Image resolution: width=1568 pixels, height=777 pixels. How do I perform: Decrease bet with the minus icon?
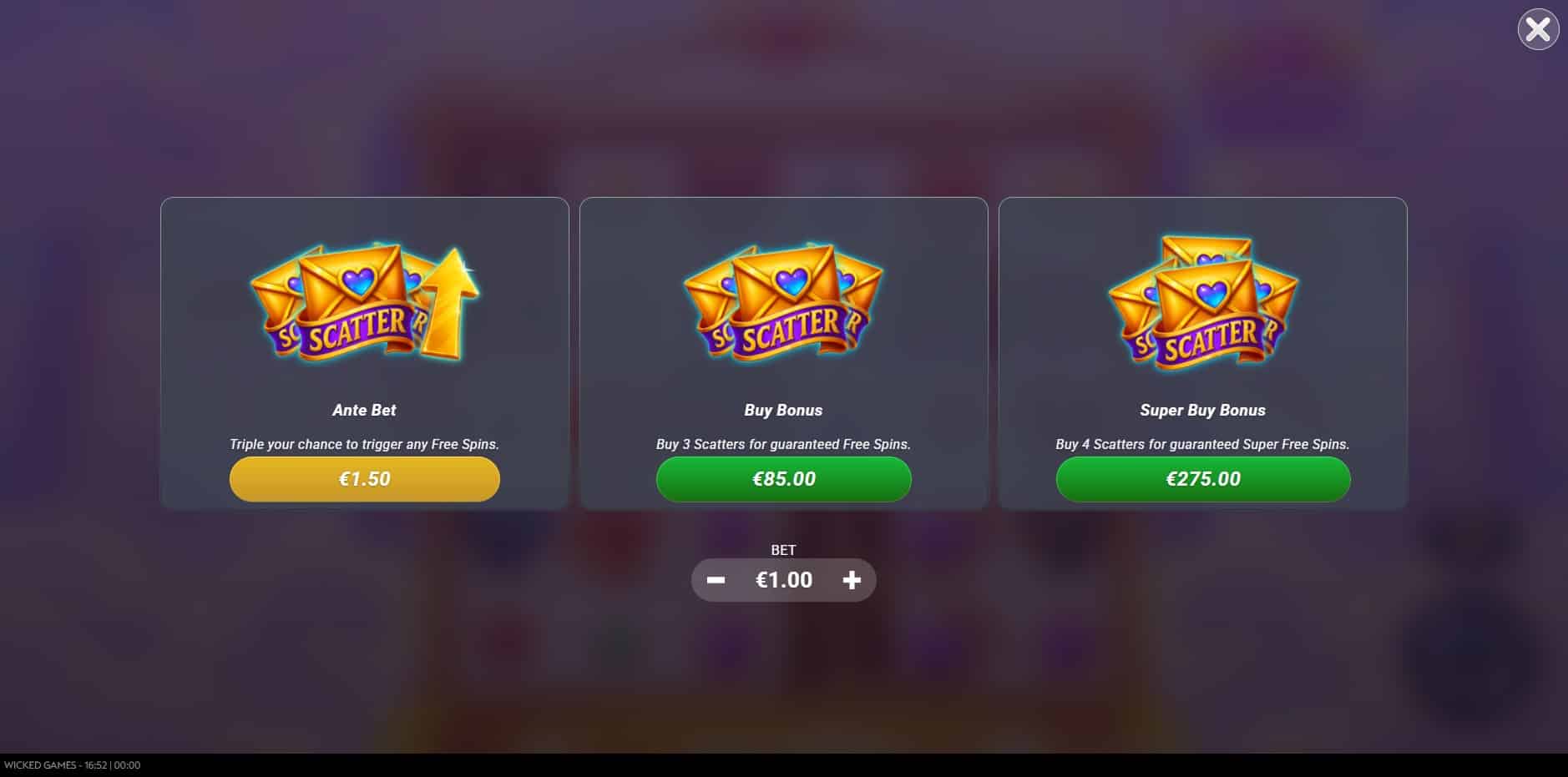pyautogui.click(x=716, y=580)
